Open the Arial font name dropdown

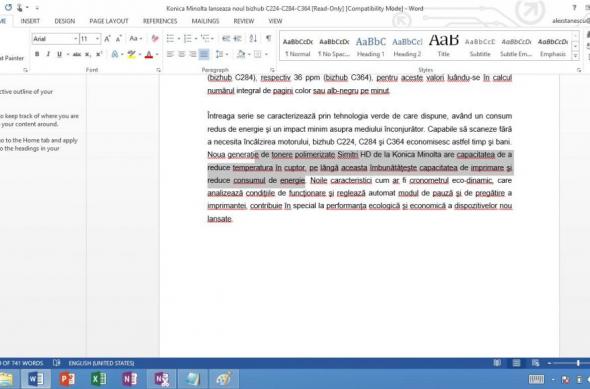[75, 39]
